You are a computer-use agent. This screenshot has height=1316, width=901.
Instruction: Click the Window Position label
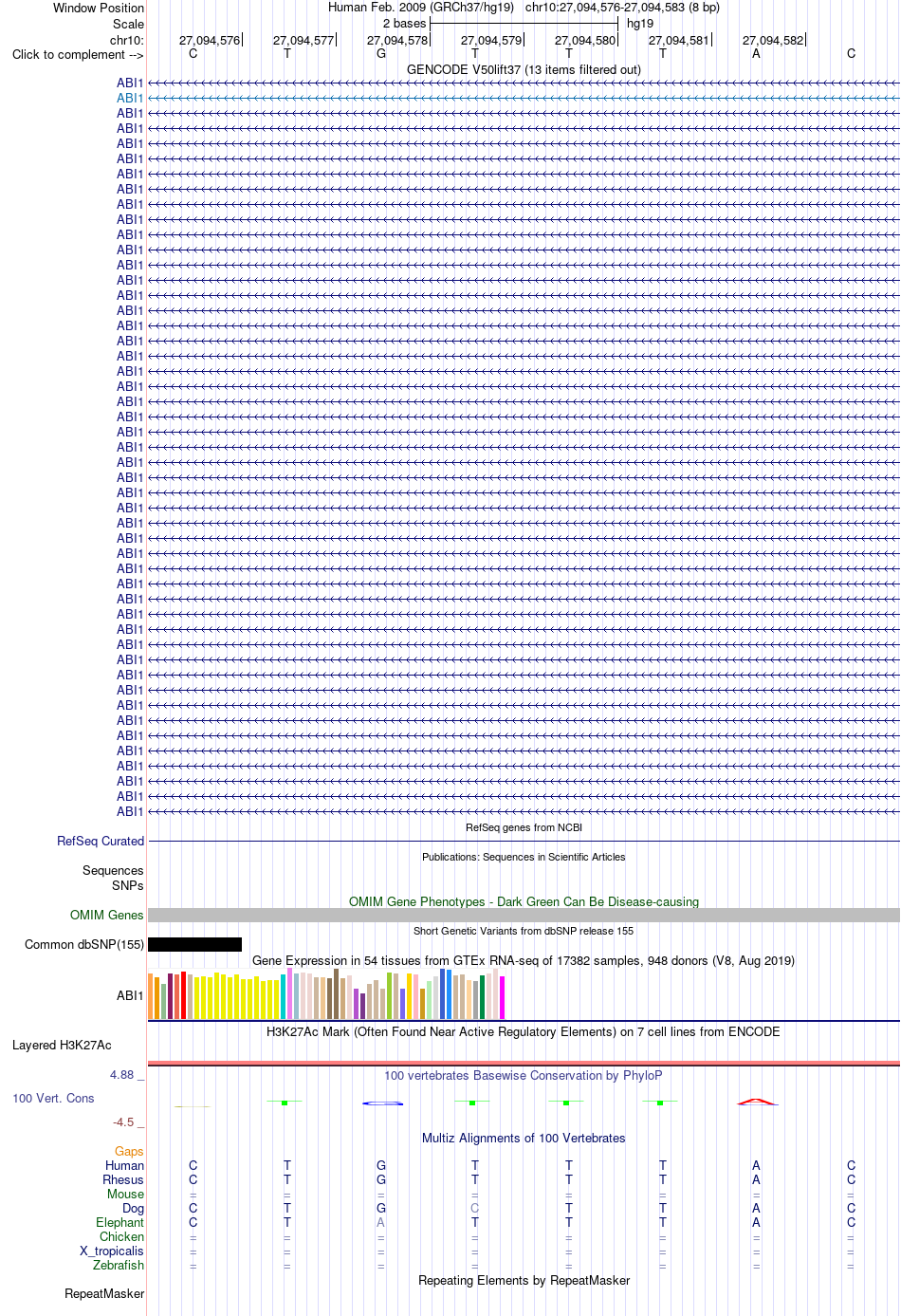(x=99, y=8)
